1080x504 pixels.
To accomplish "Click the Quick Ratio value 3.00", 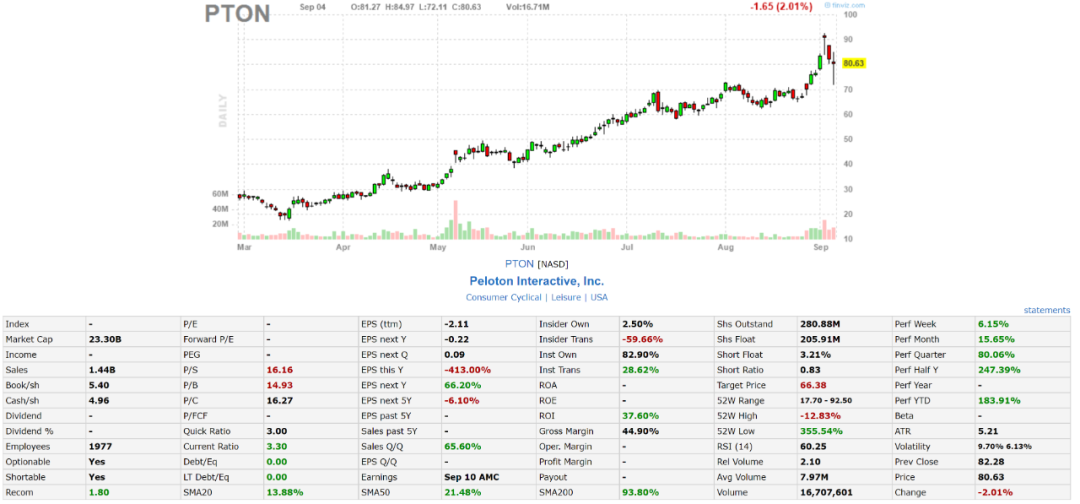I will click(276, 431).
